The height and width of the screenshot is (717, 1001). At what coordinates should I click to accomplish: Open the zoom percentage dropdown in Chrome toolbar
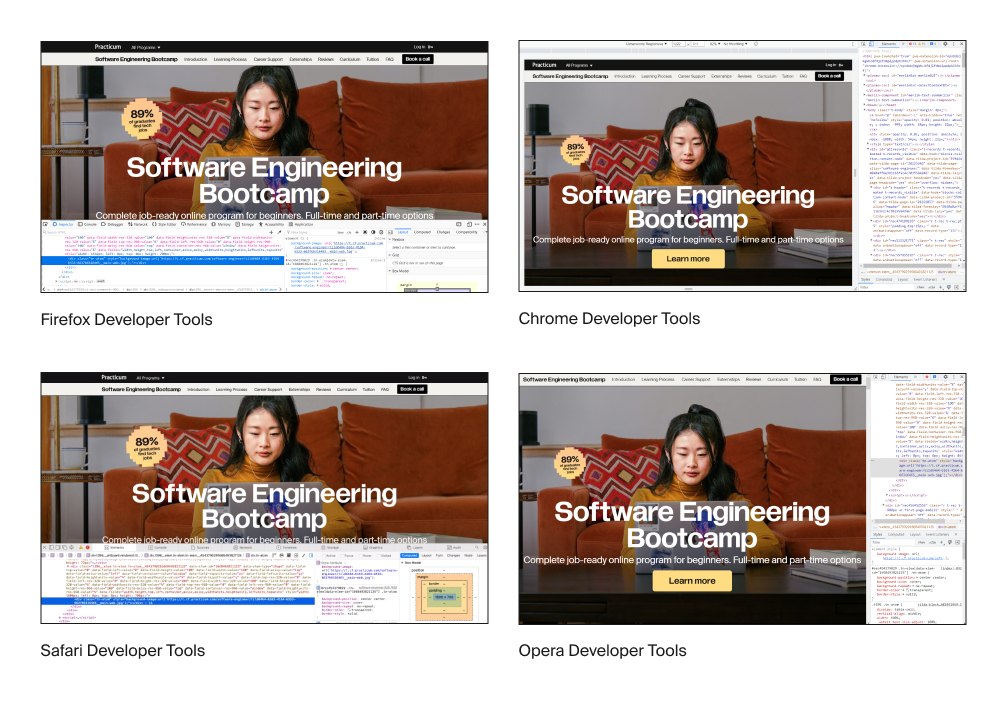click(x=715, y=44)
